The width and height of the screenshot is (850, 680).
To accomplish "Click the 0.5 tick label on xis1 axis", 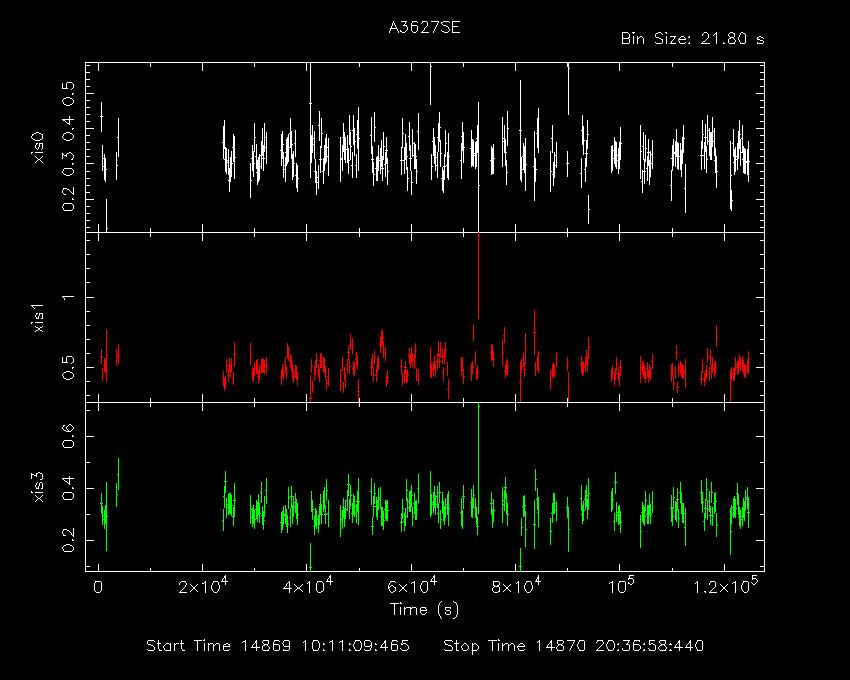I will (x=68, y=368).
